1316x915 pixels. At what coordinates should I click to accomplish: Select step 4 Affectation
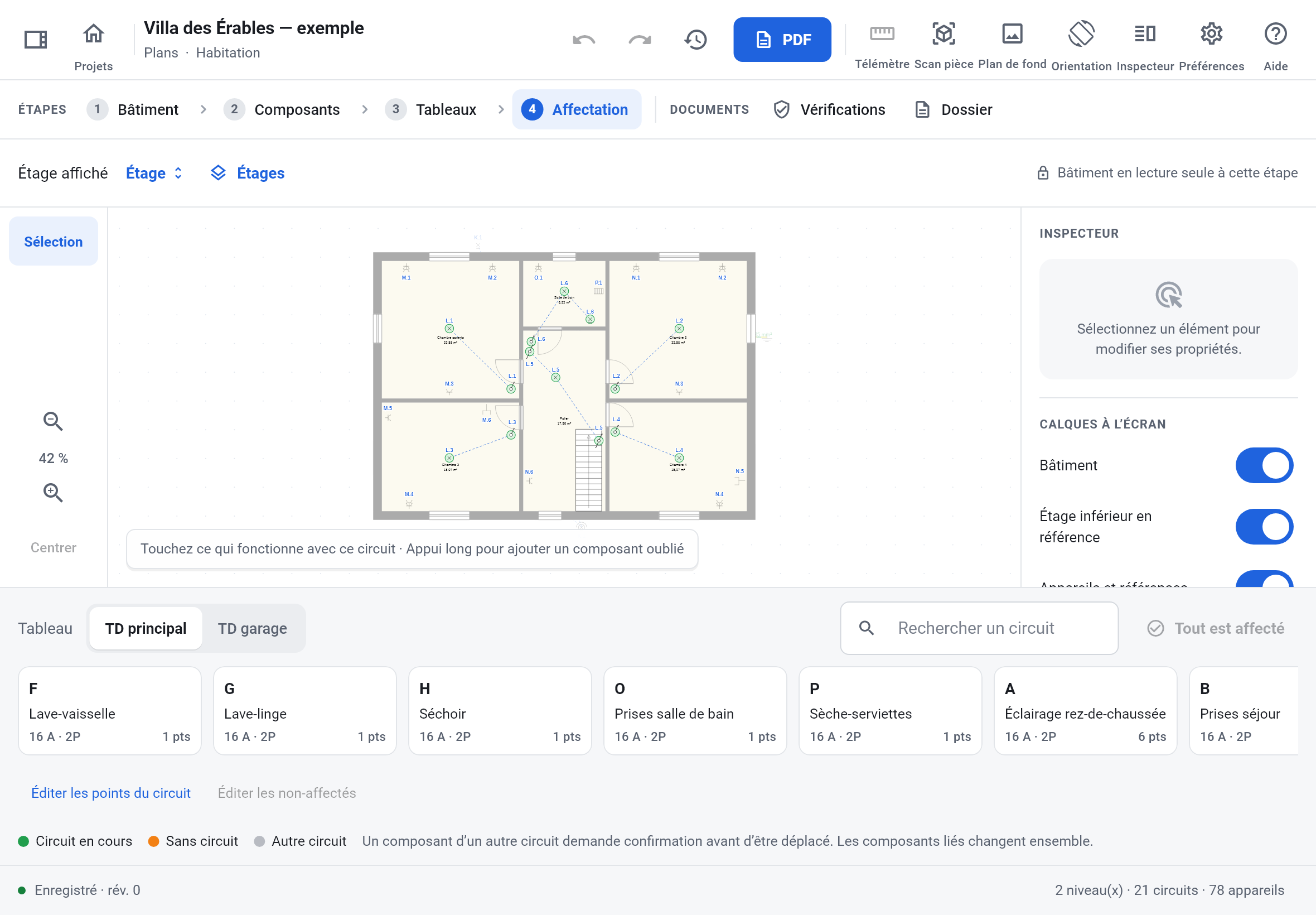tap(577, 109)
